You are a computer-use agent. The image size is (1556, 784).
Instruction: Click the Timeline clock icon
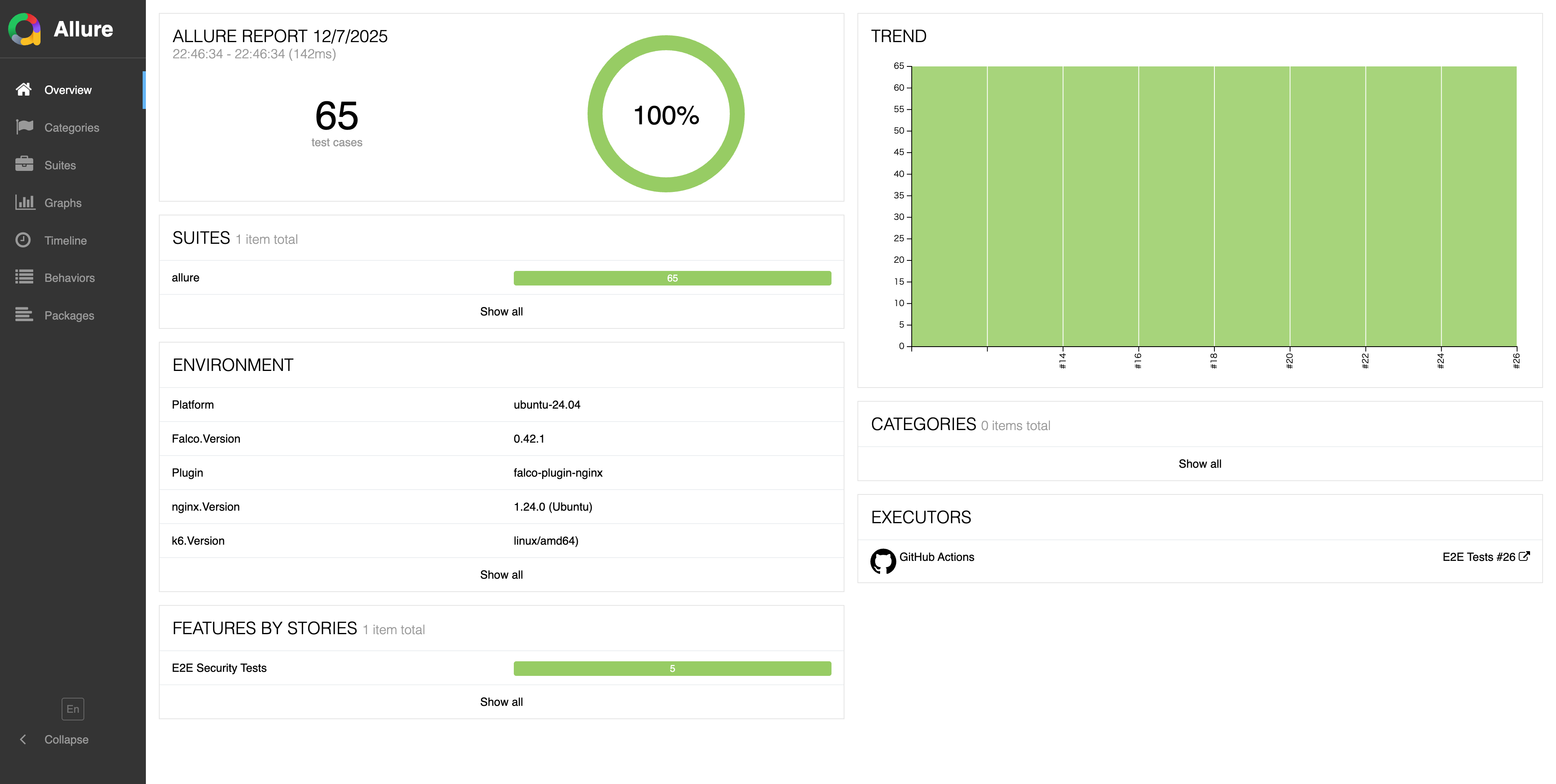coord(23,240)
